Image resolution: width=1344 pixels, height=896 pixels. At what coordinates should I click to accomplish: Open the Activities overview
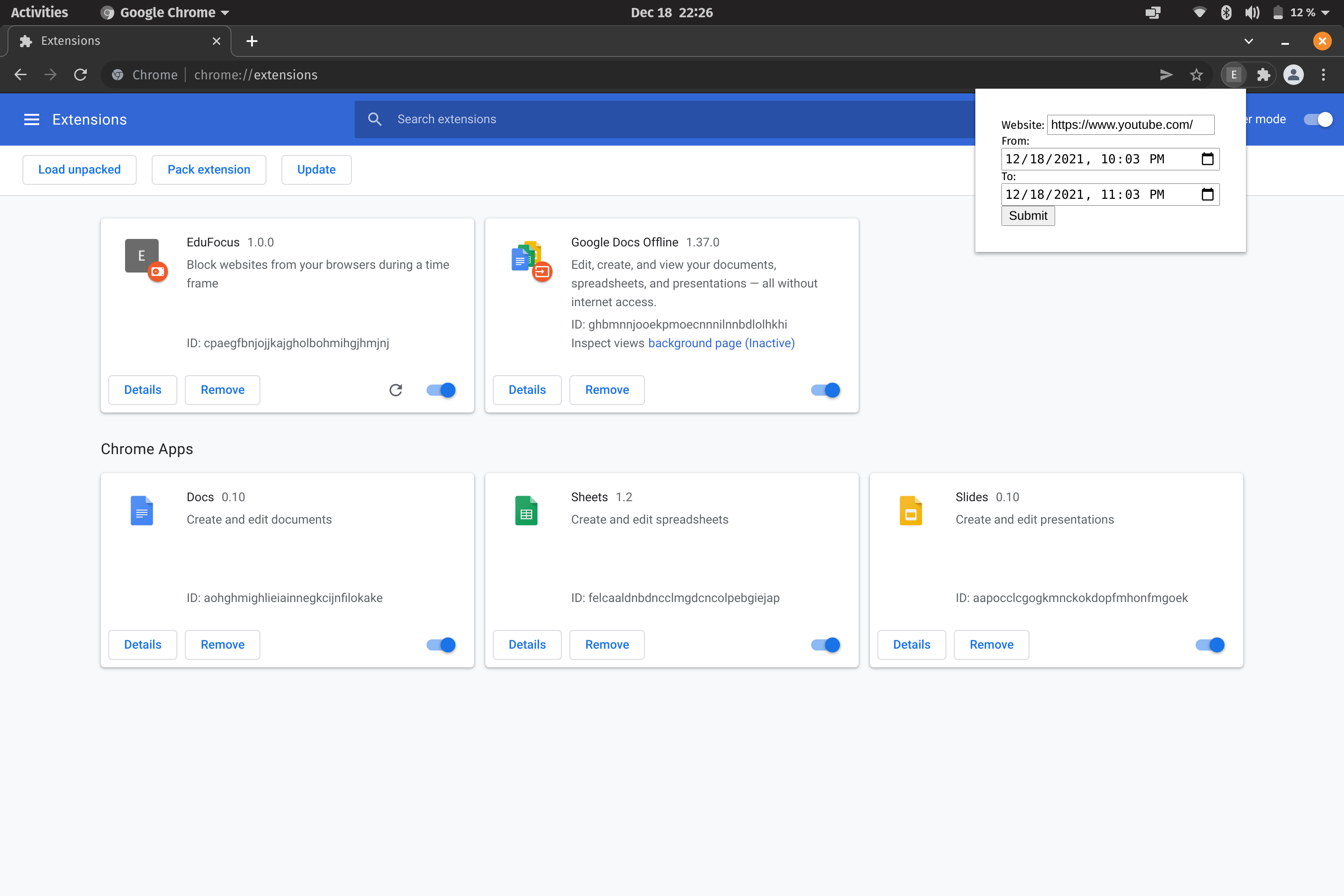click(39, 12)
